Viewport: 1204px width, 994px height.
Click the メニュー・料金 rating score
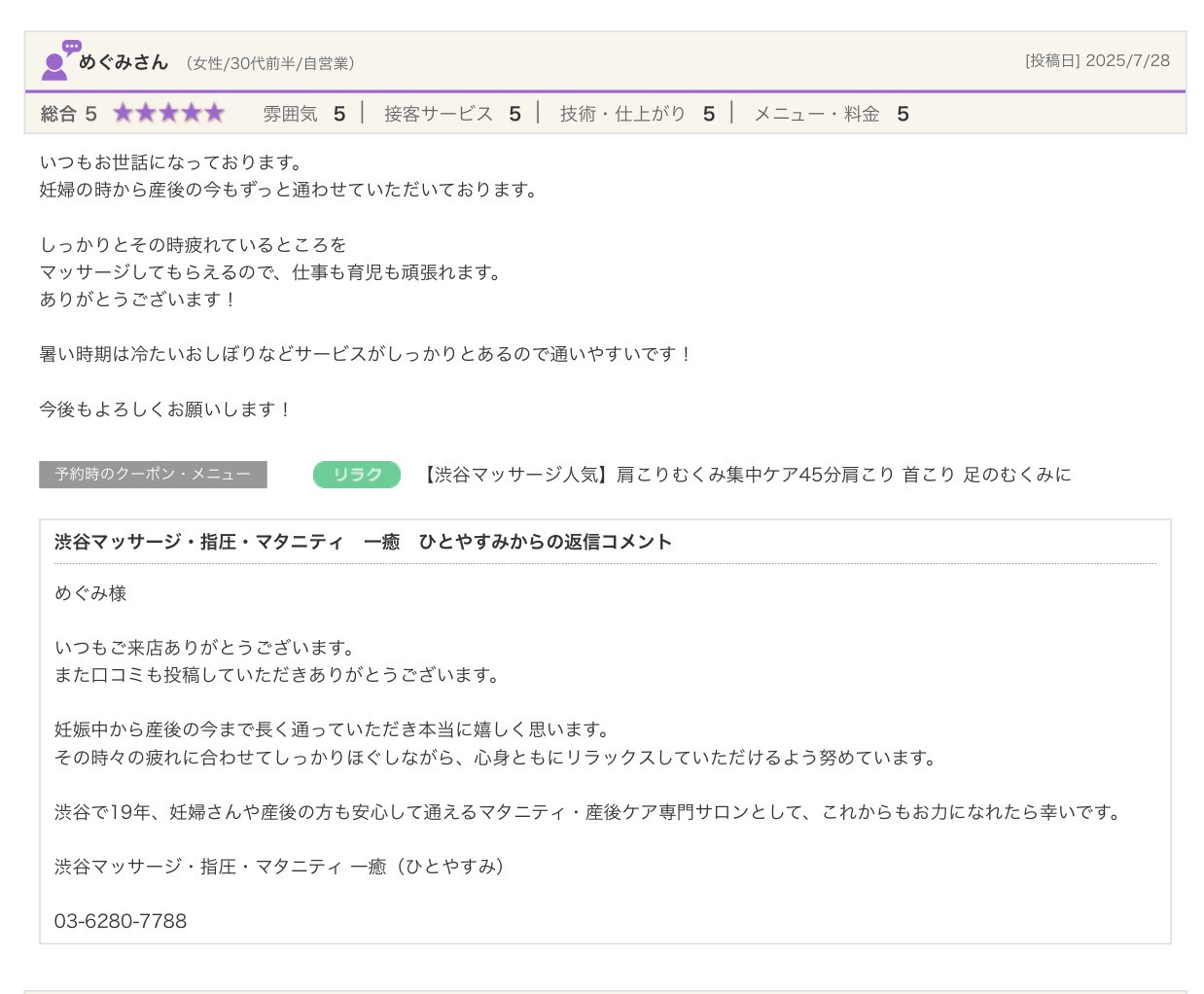tap(903, 114)
